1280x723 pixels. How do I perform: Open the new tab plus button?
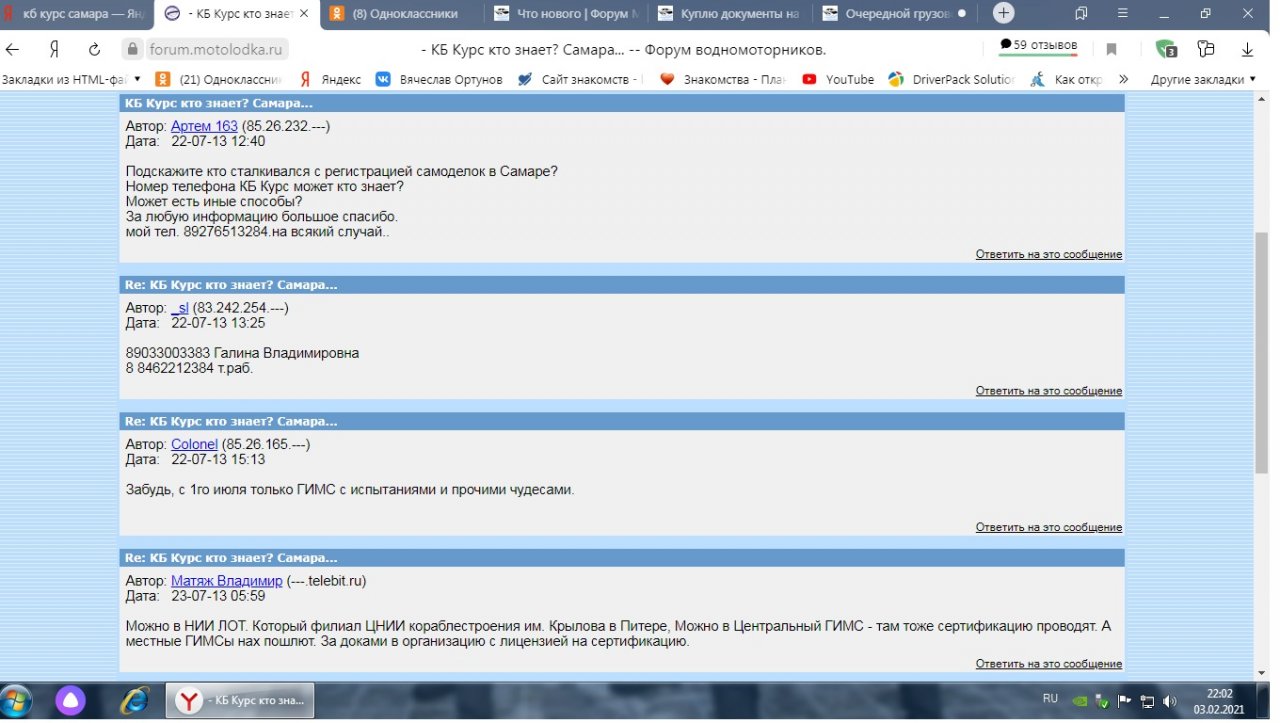click(1003, 14)
